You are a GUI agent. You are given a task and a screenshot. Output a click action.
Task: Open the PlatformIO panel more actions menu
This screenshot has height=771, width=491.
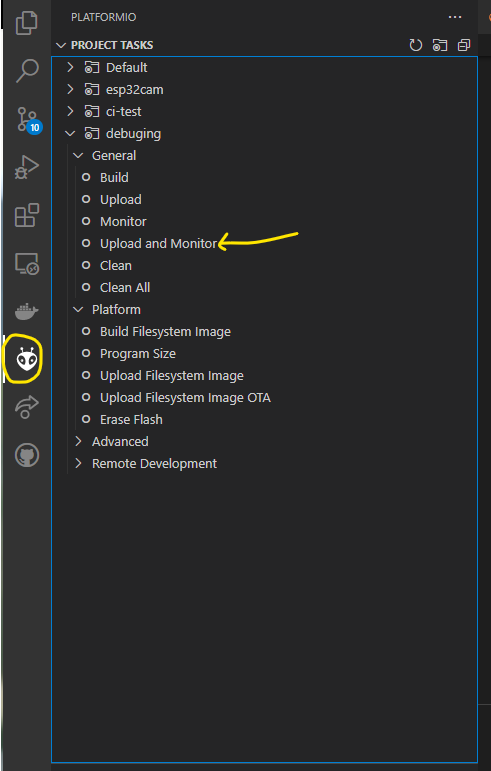pos(455,17)
